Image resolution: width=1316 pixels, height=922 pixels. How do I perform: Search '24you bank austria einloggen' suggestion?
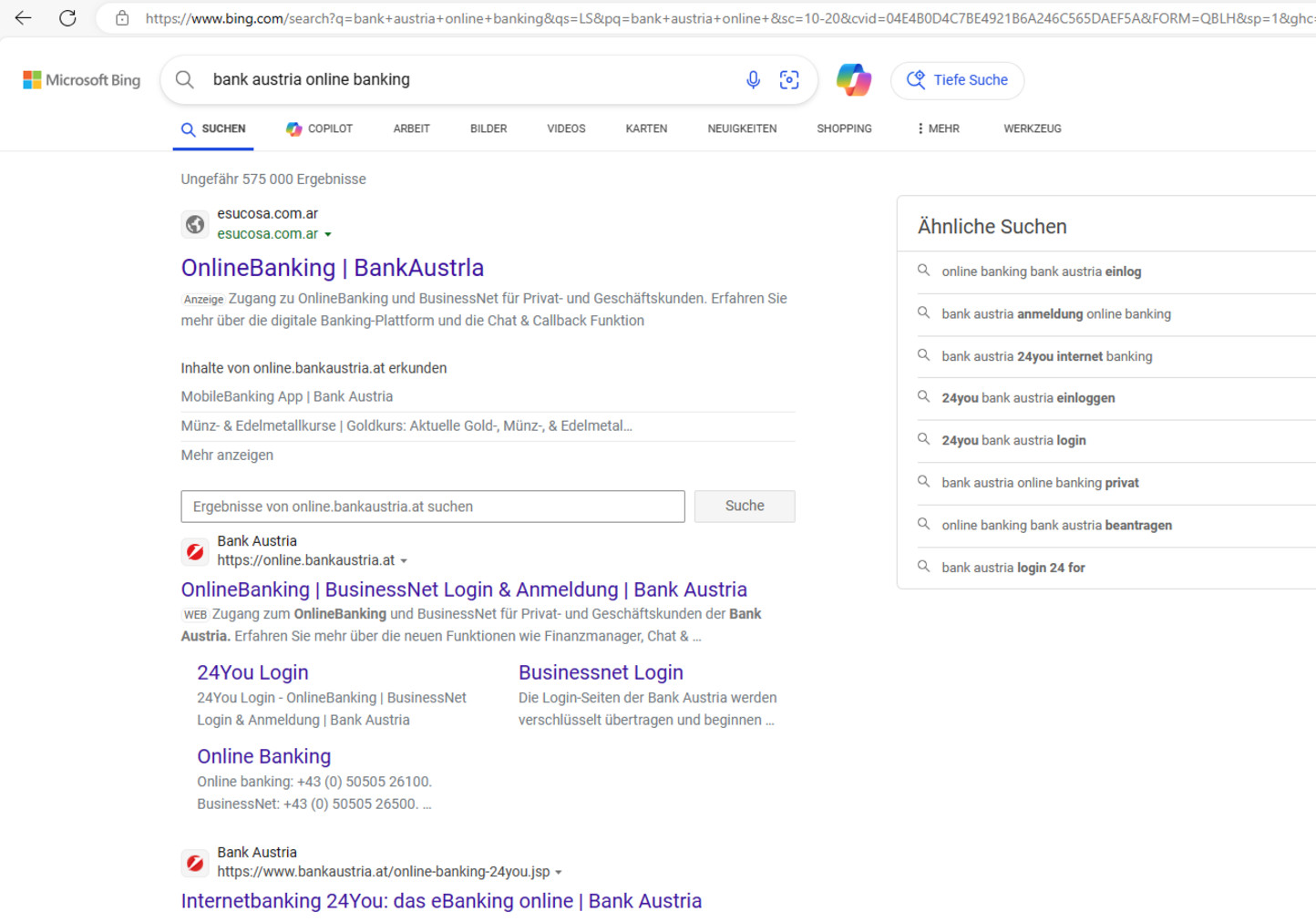(1028, 398)
